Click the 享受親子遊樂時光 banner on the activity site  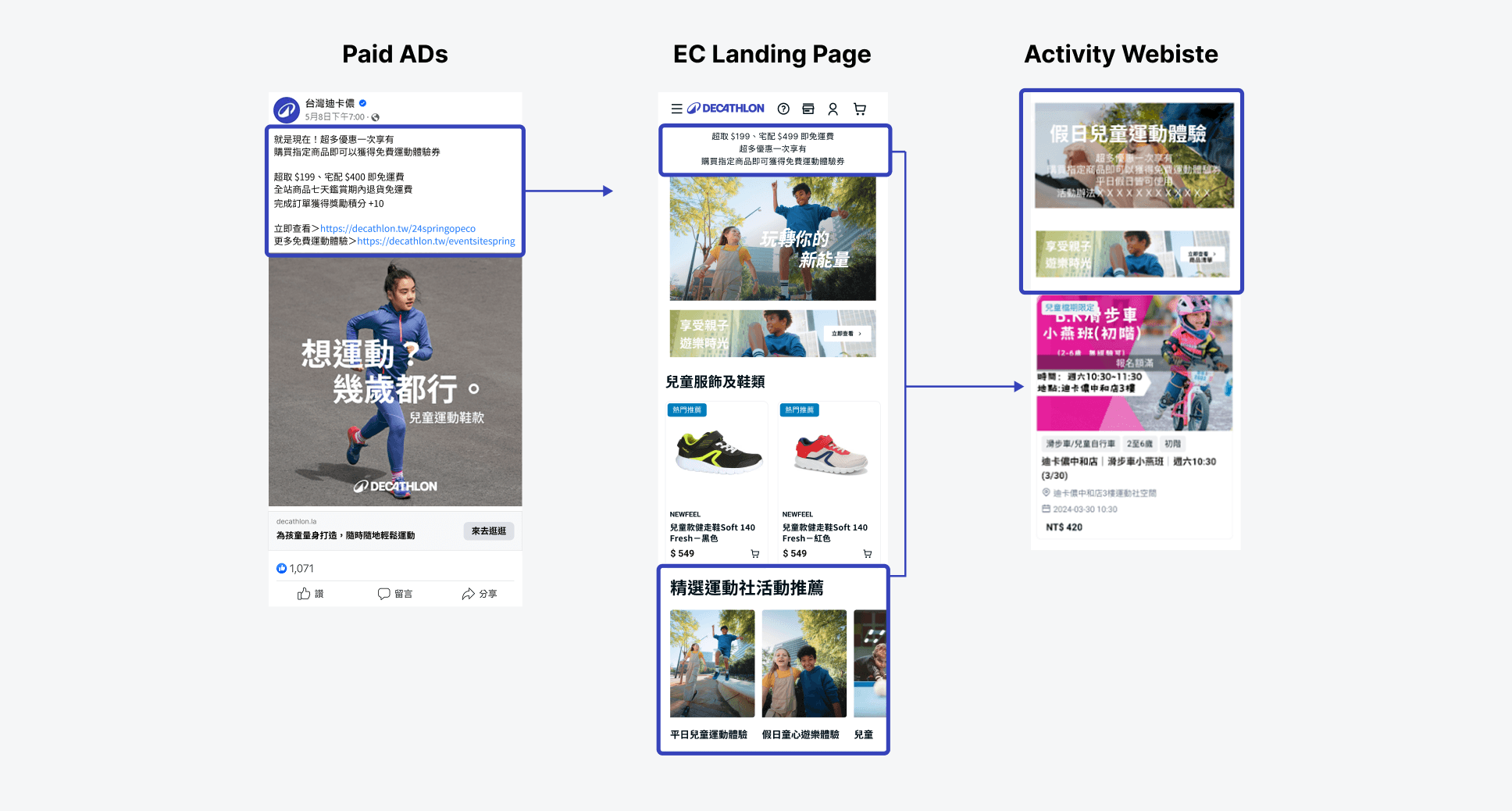(x=1132, y=254)
